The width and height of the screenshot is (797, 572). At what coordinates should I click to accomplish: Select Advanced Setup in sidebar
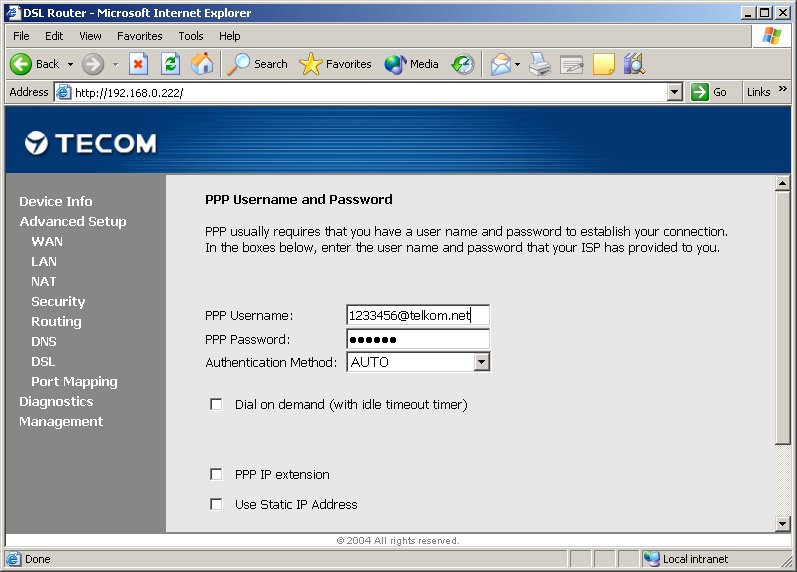73,222
